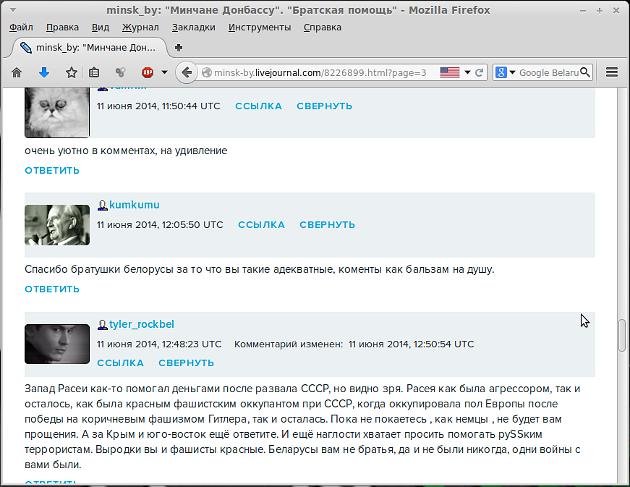
Task: Open a new tab with the plus button
Action: click(179, 47)
